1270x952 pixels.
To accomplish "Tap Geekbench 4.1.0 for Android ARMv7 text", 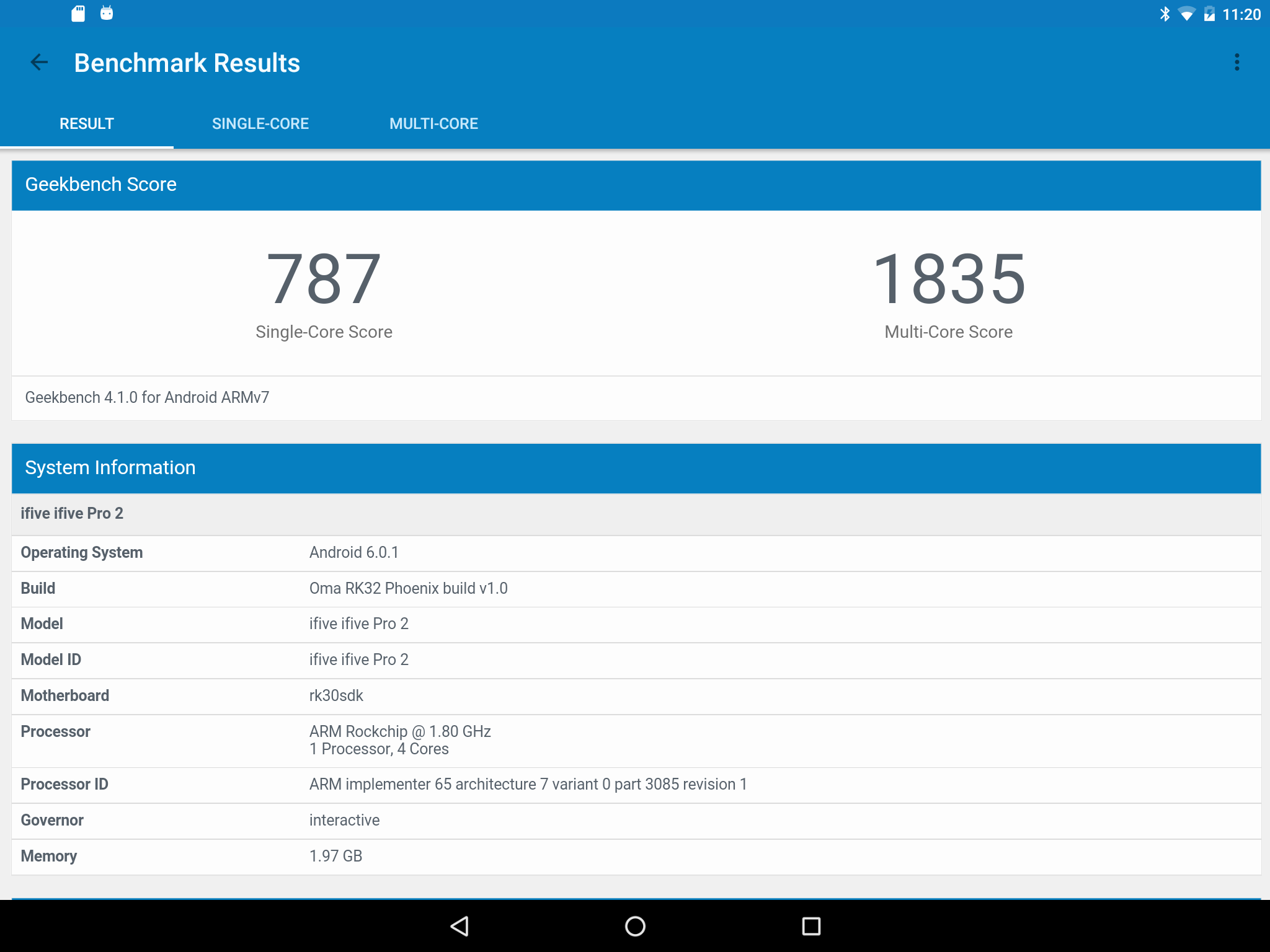I will [147, 397].
